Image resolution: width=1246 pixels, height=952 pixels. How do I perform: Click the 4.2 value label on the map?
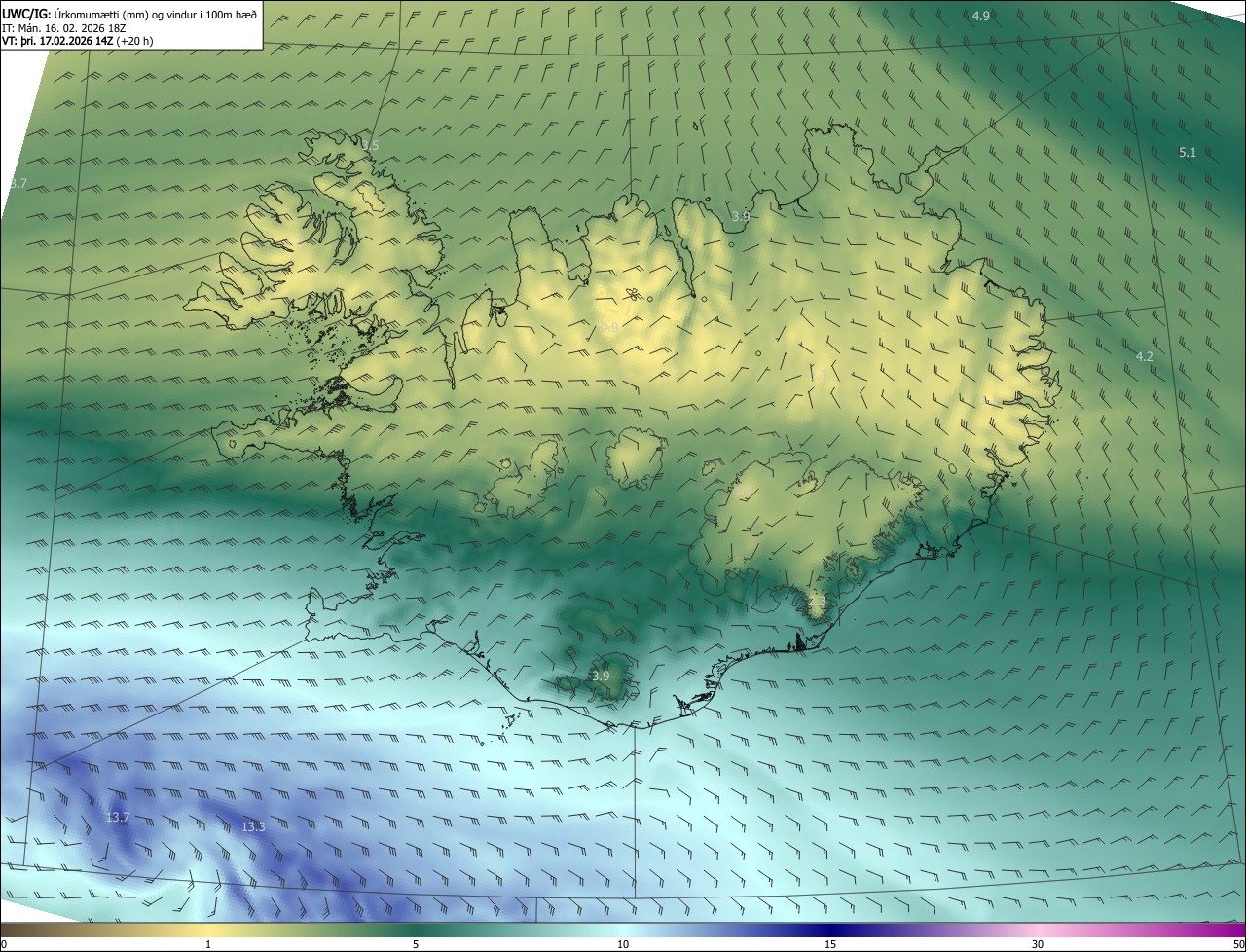(x=1144, y=357)
